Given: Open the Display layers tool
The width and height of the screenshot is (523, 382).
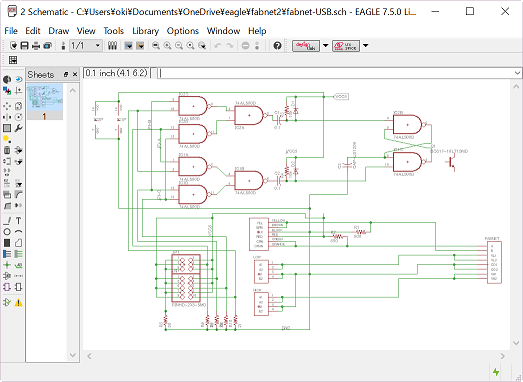Looking at the screenshot, I should coord(7,91).
